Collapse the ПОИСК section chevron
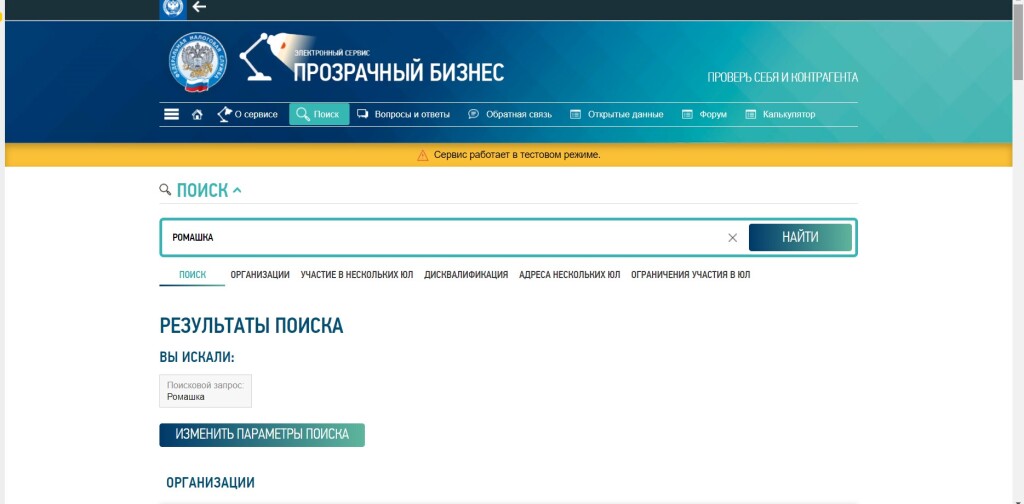Image resolution: width=1024 pixels, height=504 pixels. click(x=237, y=190)
